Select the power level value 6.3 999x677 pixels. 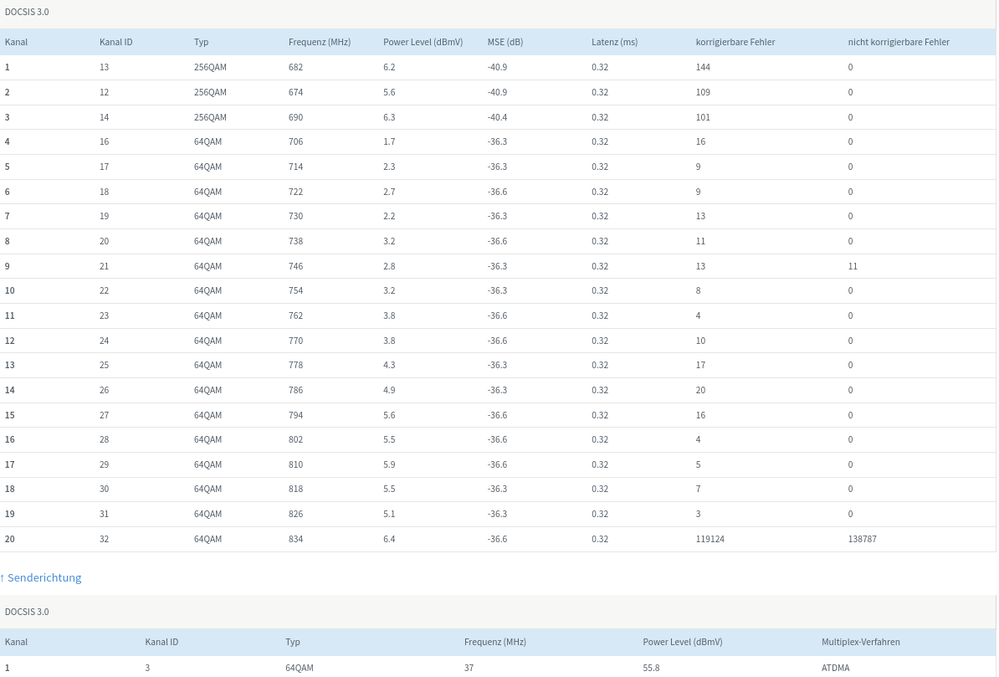389,117
